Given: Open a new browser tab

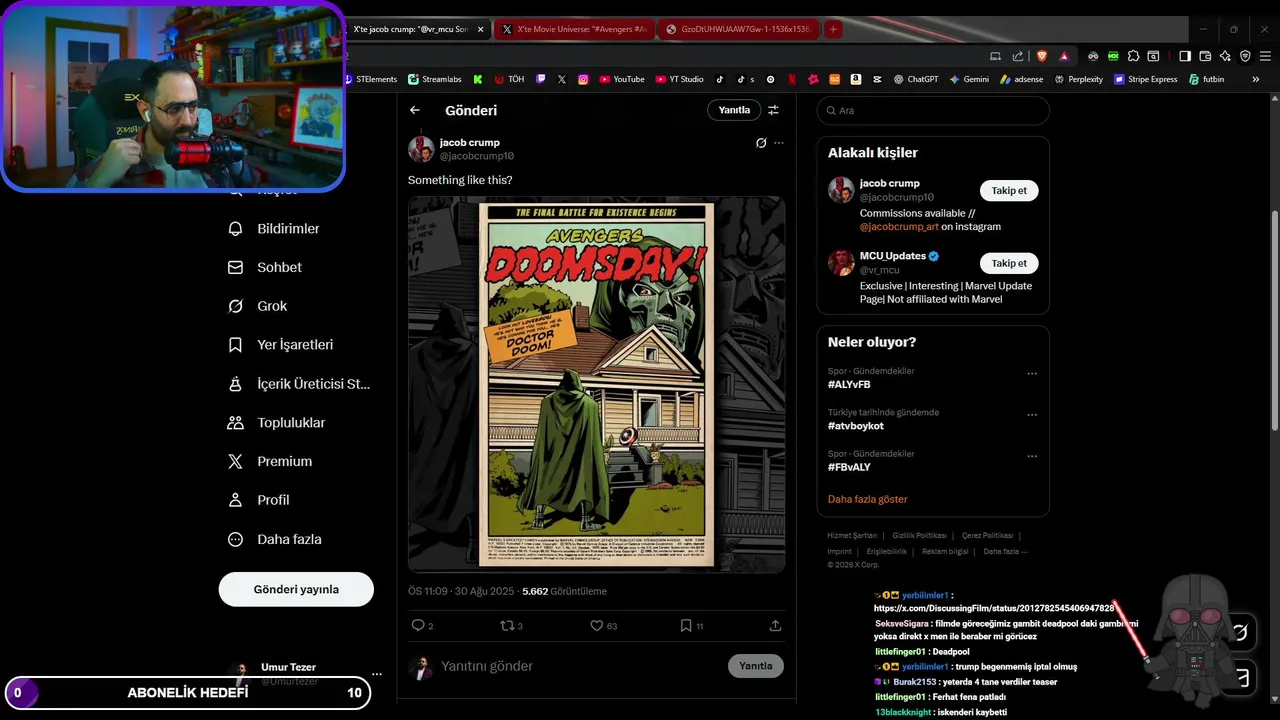Looking at the screenshot, I should 832,29.
